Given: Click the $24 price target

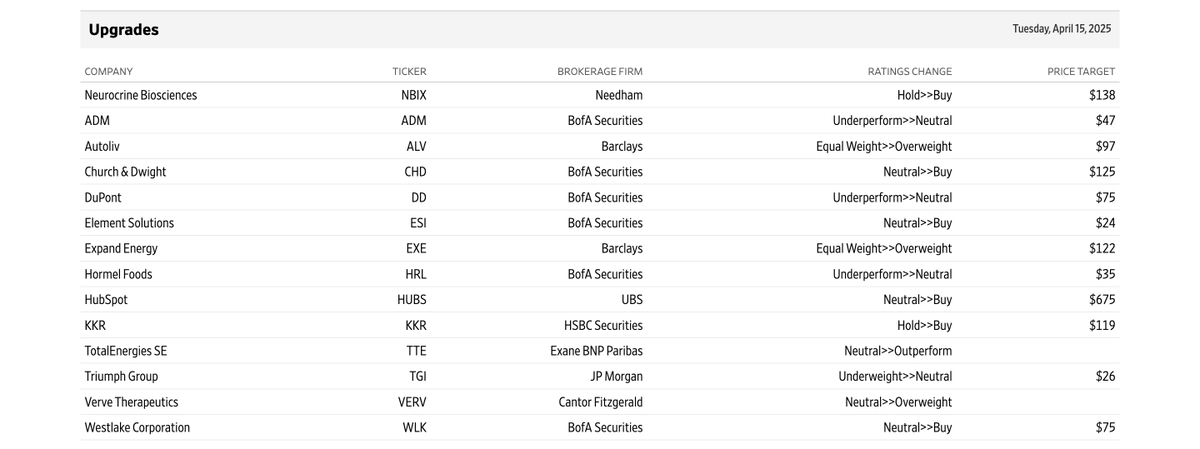Looking at the screenshot, I should [1105, 223].
